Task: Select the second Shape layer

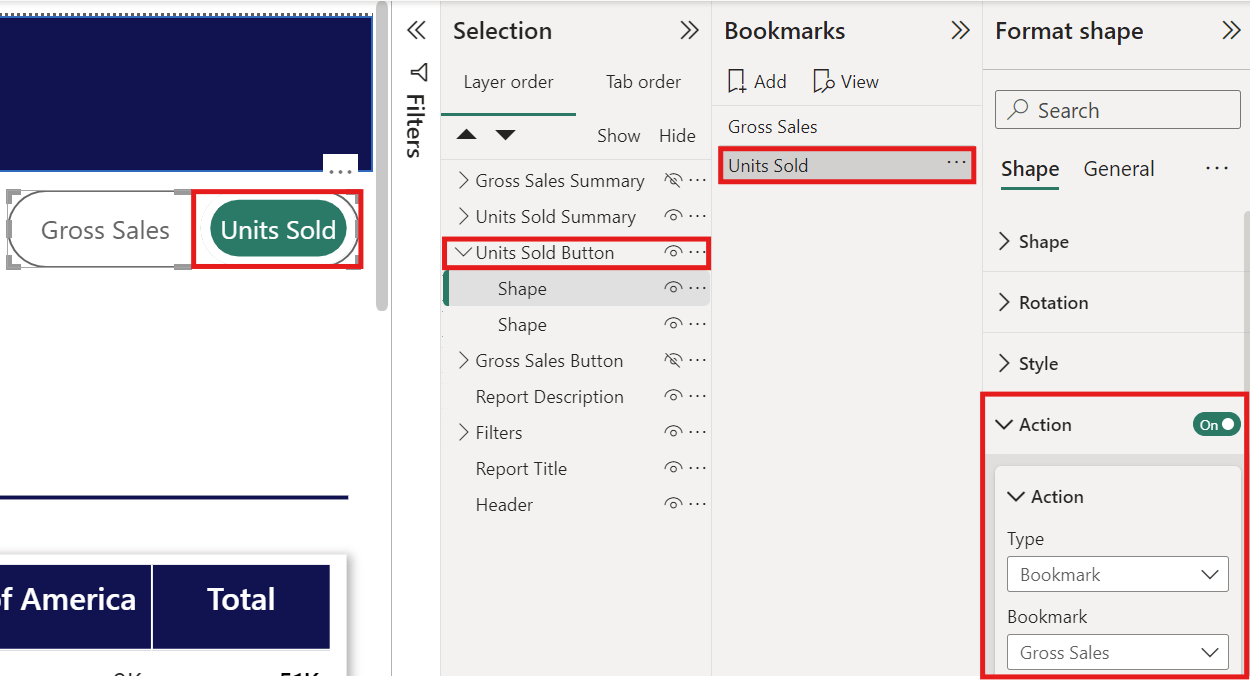Action: tap(522, 325)
